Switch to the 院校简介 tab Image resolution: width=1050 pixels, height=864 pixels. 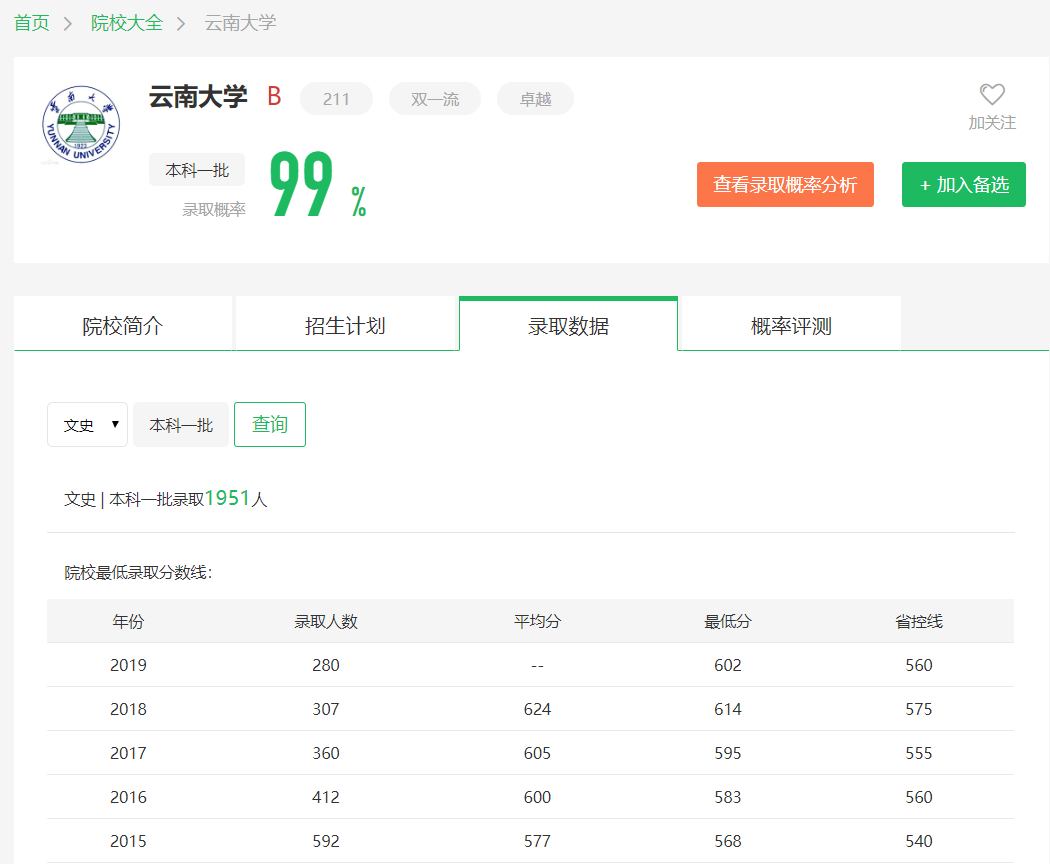tap(123, 326)
